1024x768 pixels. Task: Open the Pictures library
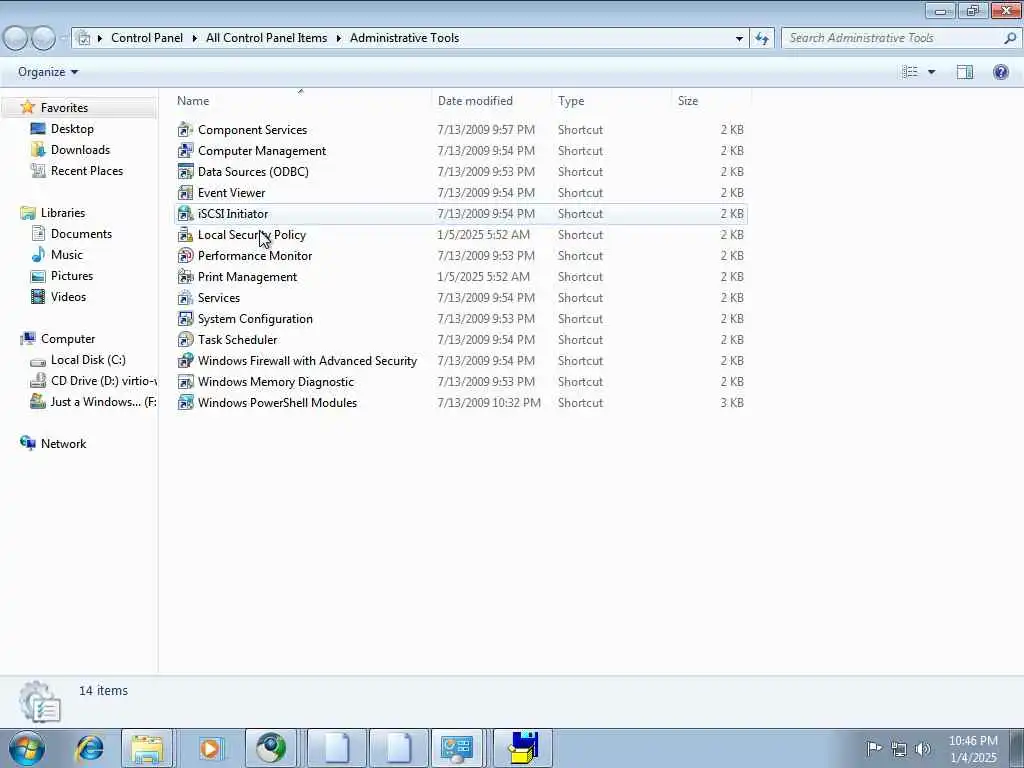tap(72, 276)
